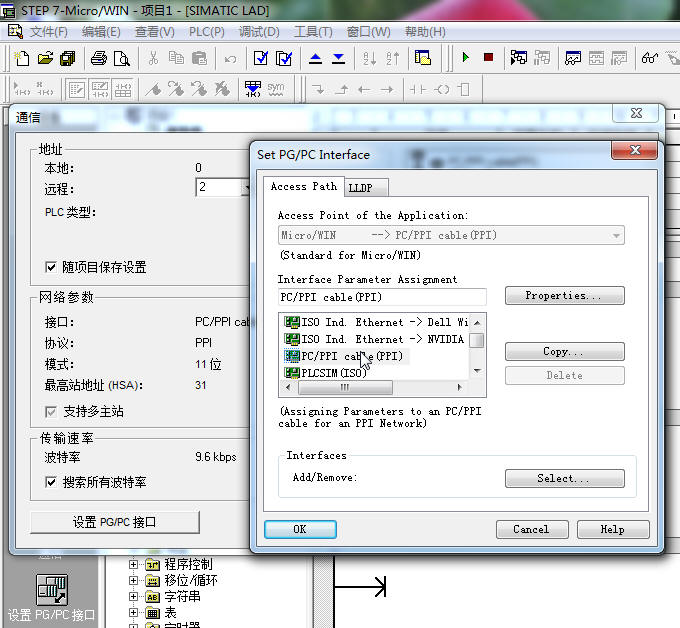The image size is (680, 628).
Task: Click the Options icon beside sort buttons
Action: (x=422, y=58)
